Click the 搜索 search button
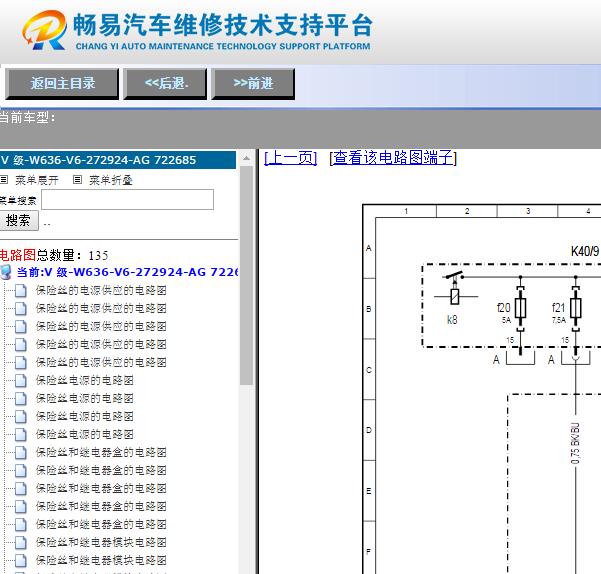 coord(18,220)
